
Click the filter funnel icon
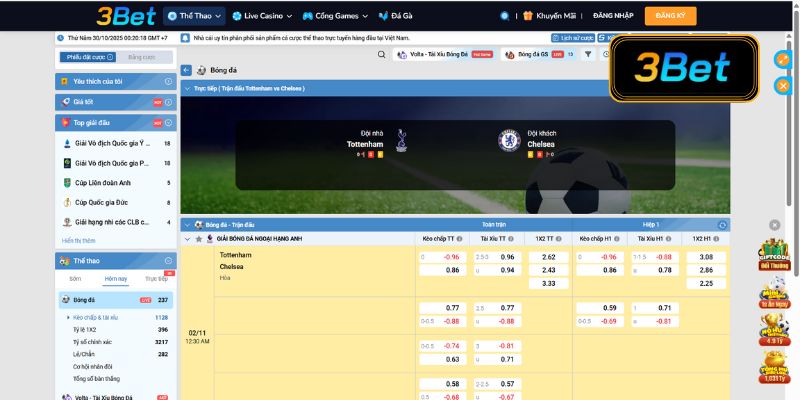pyautogui.click(x=588, y=54)
